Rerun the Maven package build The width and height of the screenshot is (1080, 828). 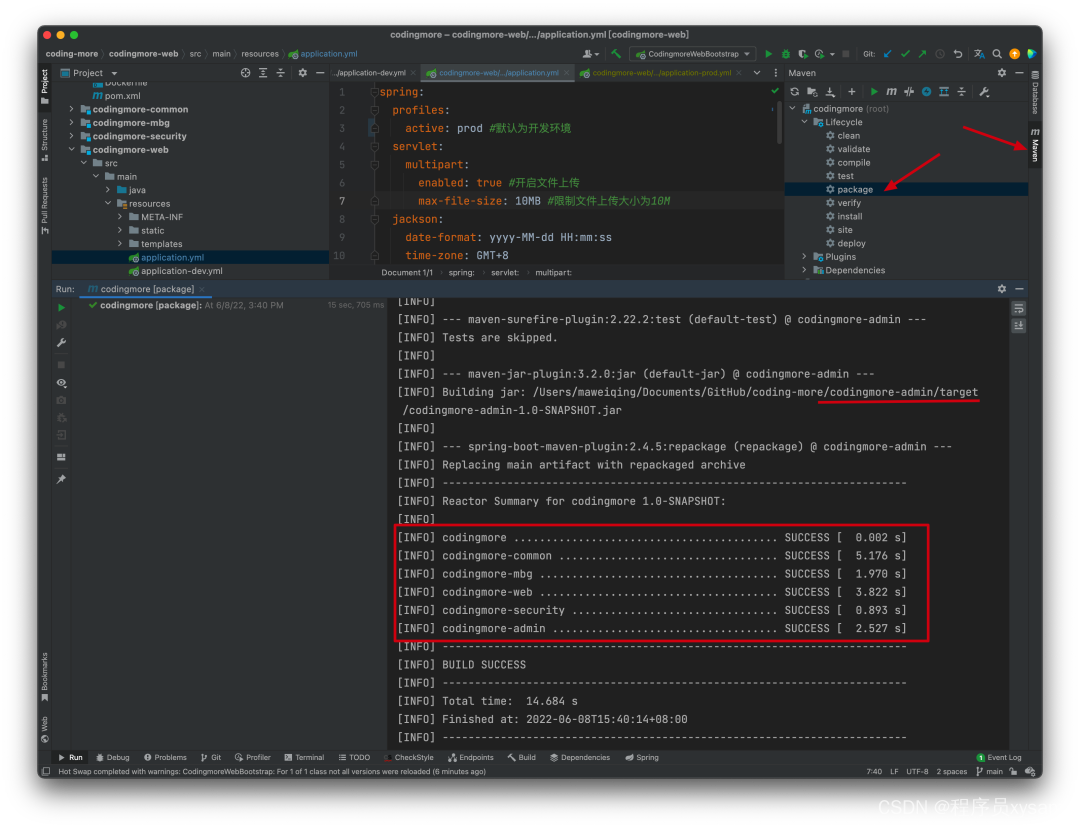[x=61, y=308]
